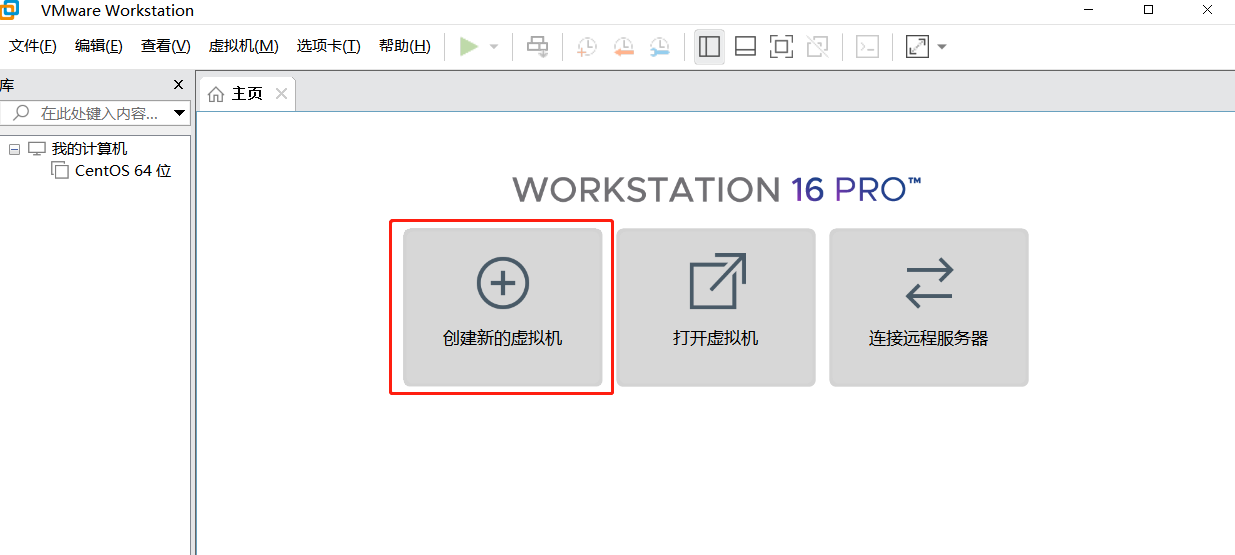Open the power options dropdown arrow
This screenshot has height=555, width=1235.
click(x=494, y=47)
